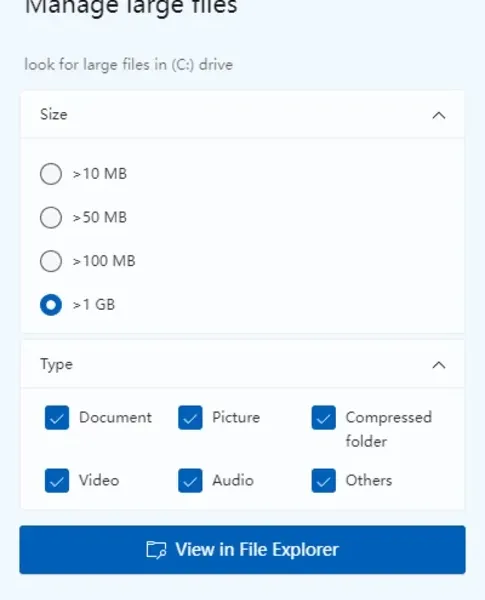Choose the >50 MB size option
This screenshot has width=485, height=600.
click(51, 218)
